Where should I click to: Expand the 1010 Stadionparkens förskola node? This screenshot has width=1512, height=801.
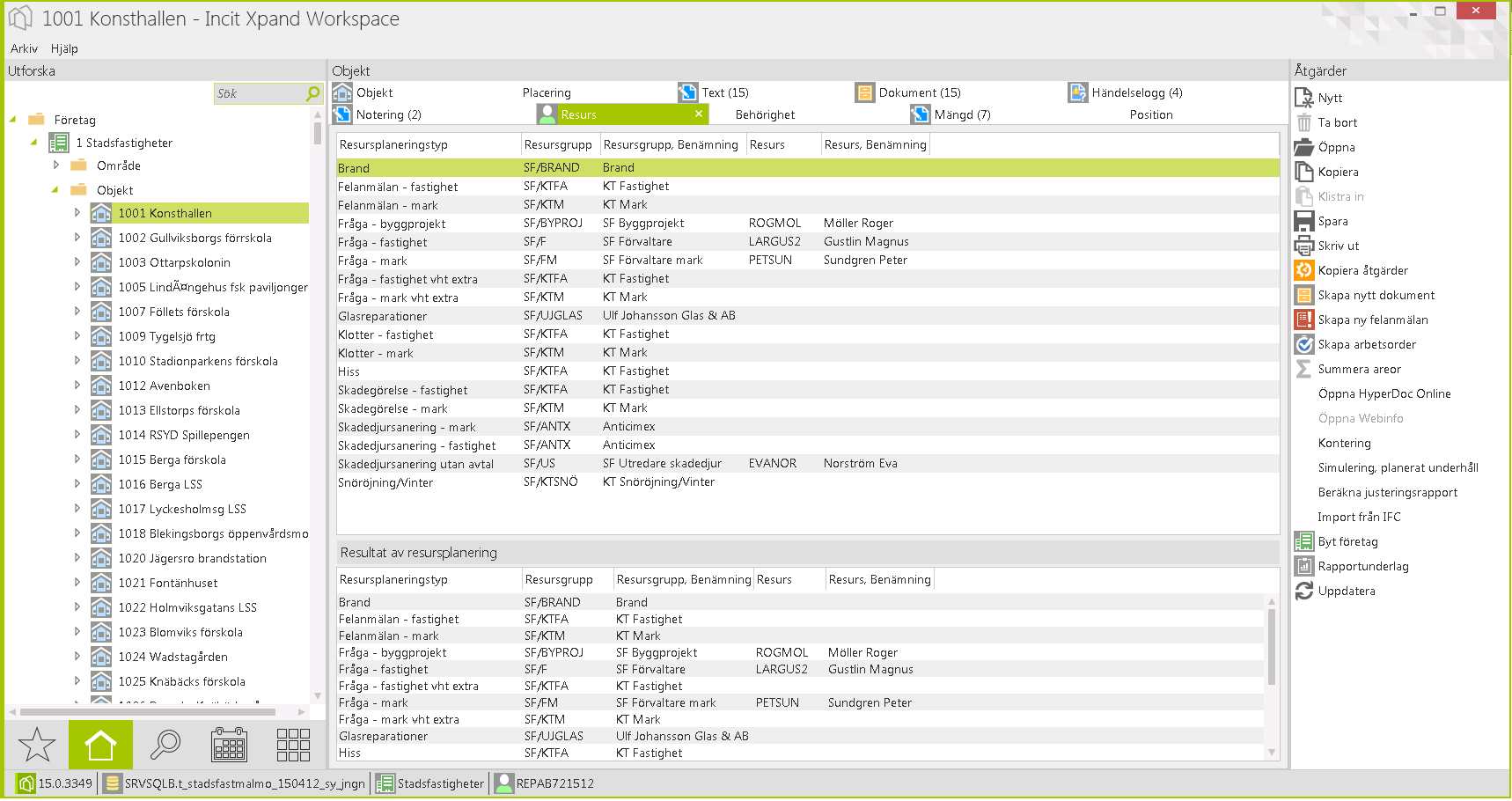pos(77,360)
